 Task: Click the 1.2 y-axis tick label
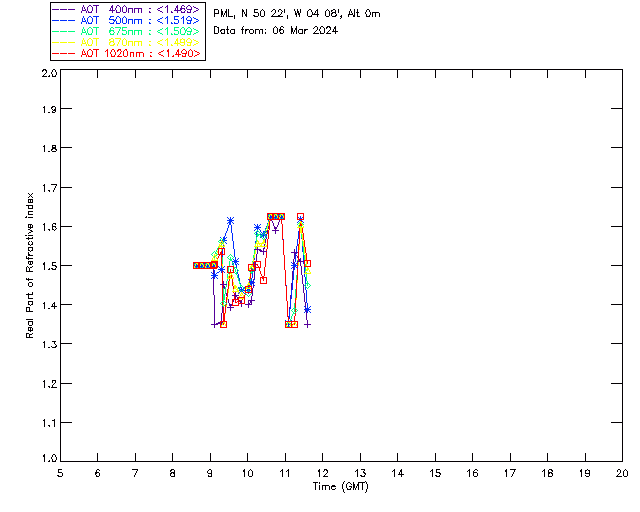(x=49, y=384)
